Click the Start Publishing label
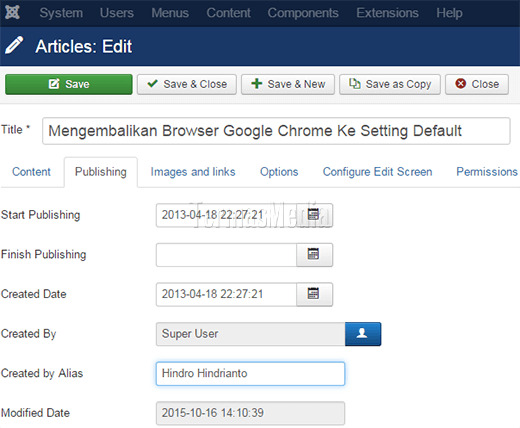 (x=41, y=215)
